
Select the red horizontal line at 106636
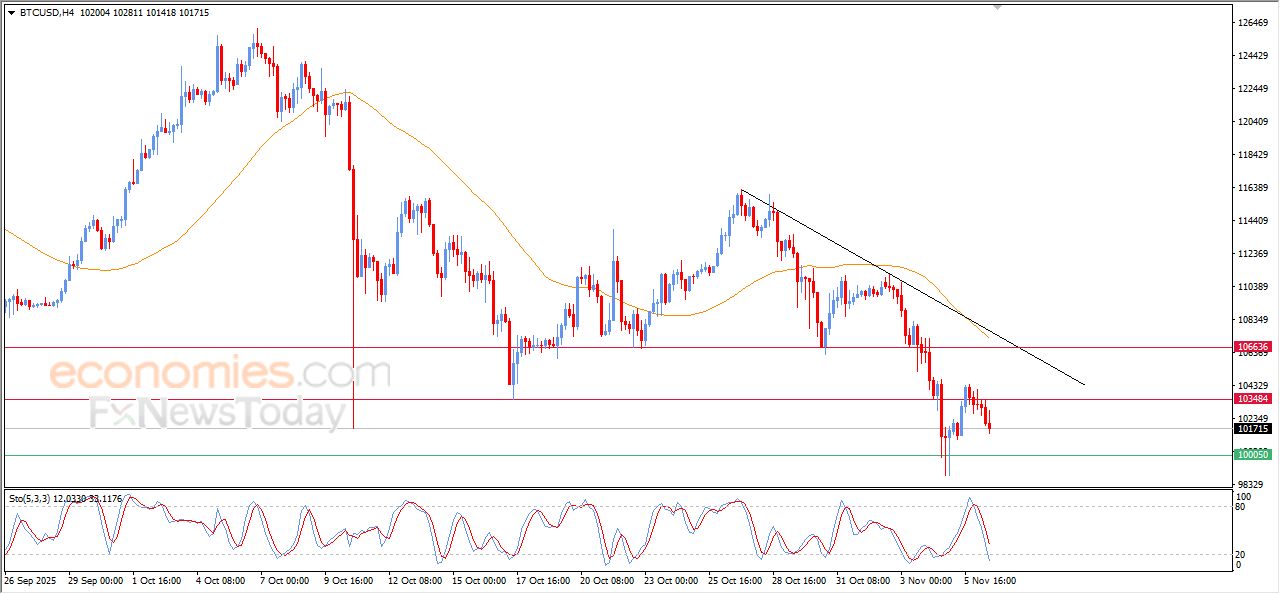[600, 347]
